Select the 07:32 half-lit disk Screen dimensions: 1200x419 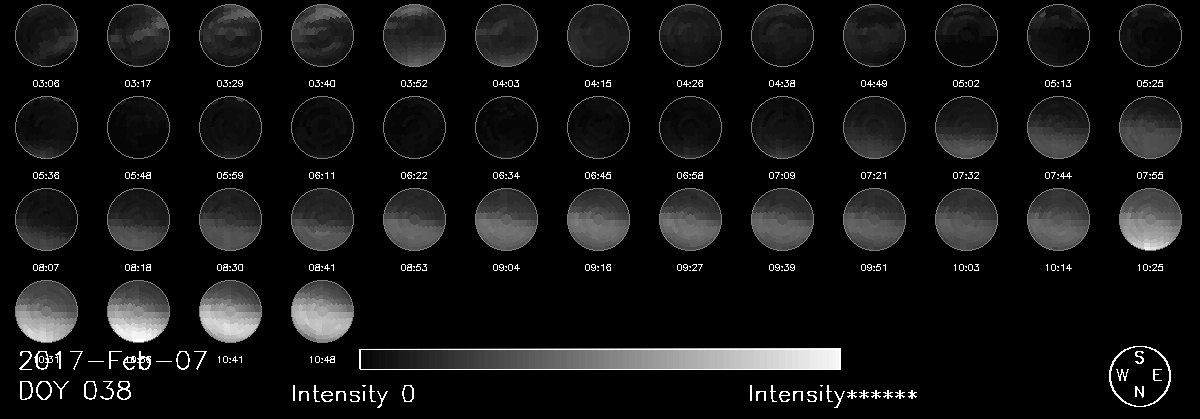tap(966, 127)
